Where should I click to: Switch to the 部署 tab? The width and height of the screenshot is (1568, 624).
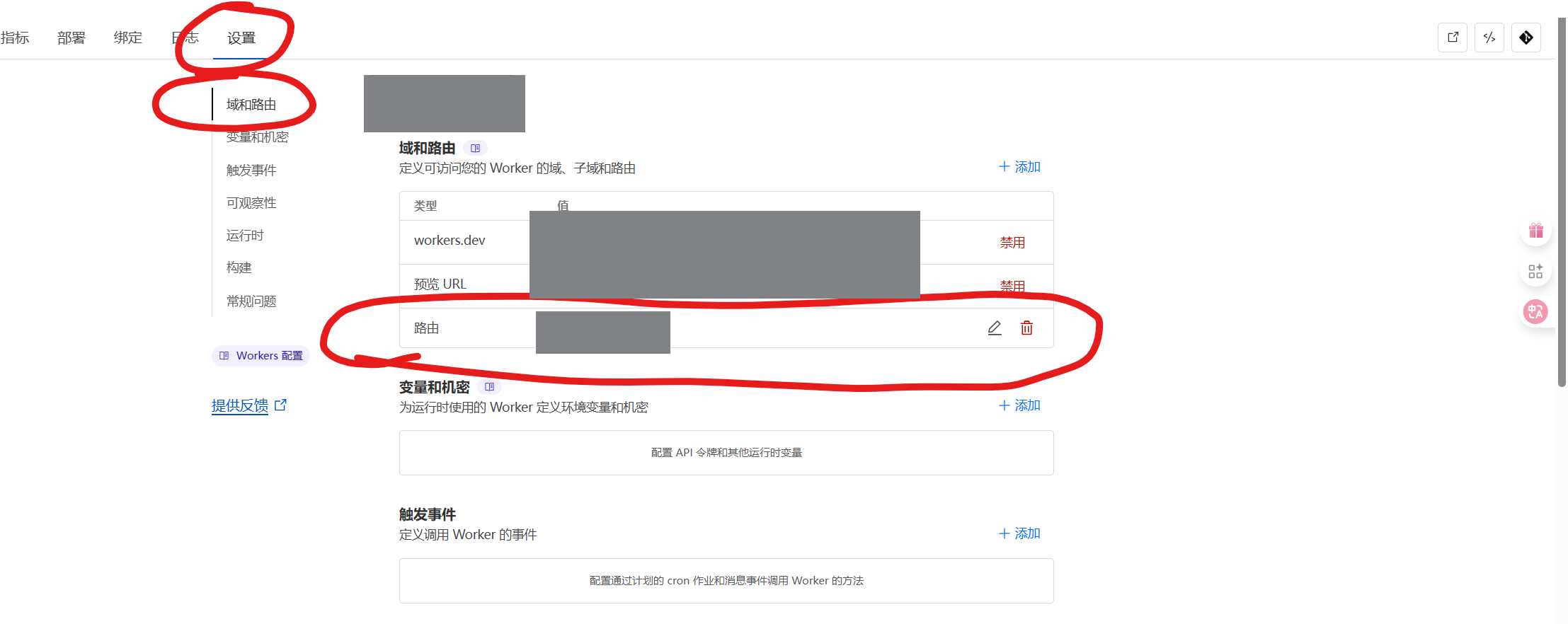click(x=71, y=37)
